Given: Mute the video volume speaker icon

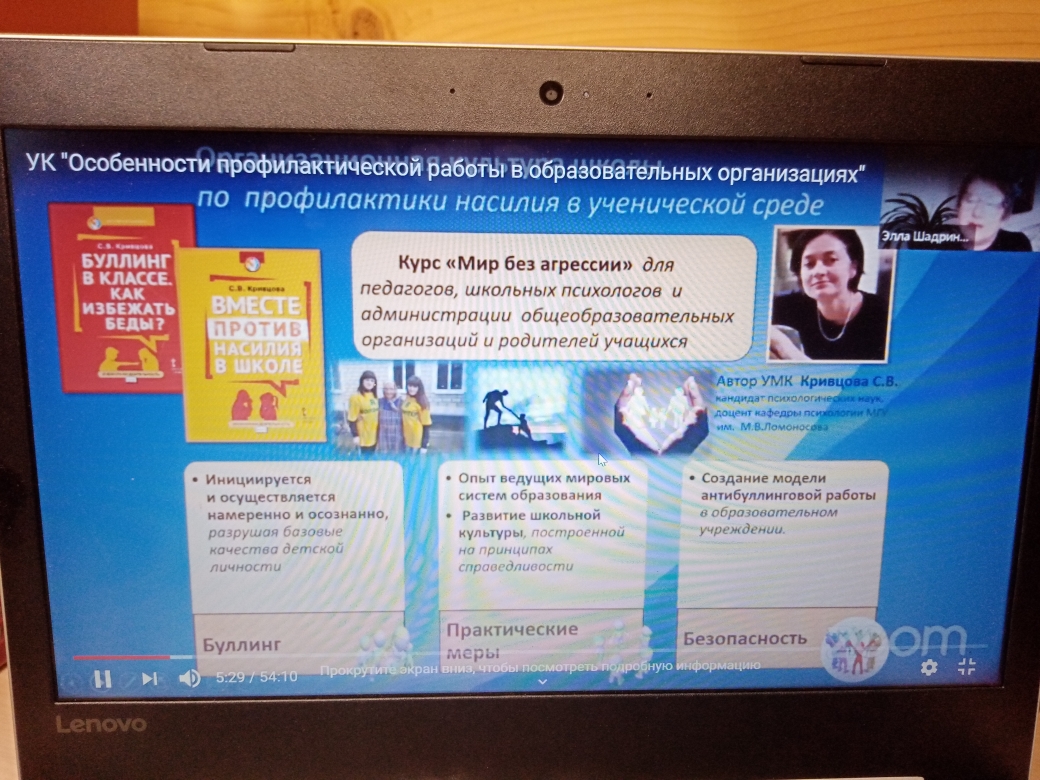Looking at the screenshot, I should (189, 678).
